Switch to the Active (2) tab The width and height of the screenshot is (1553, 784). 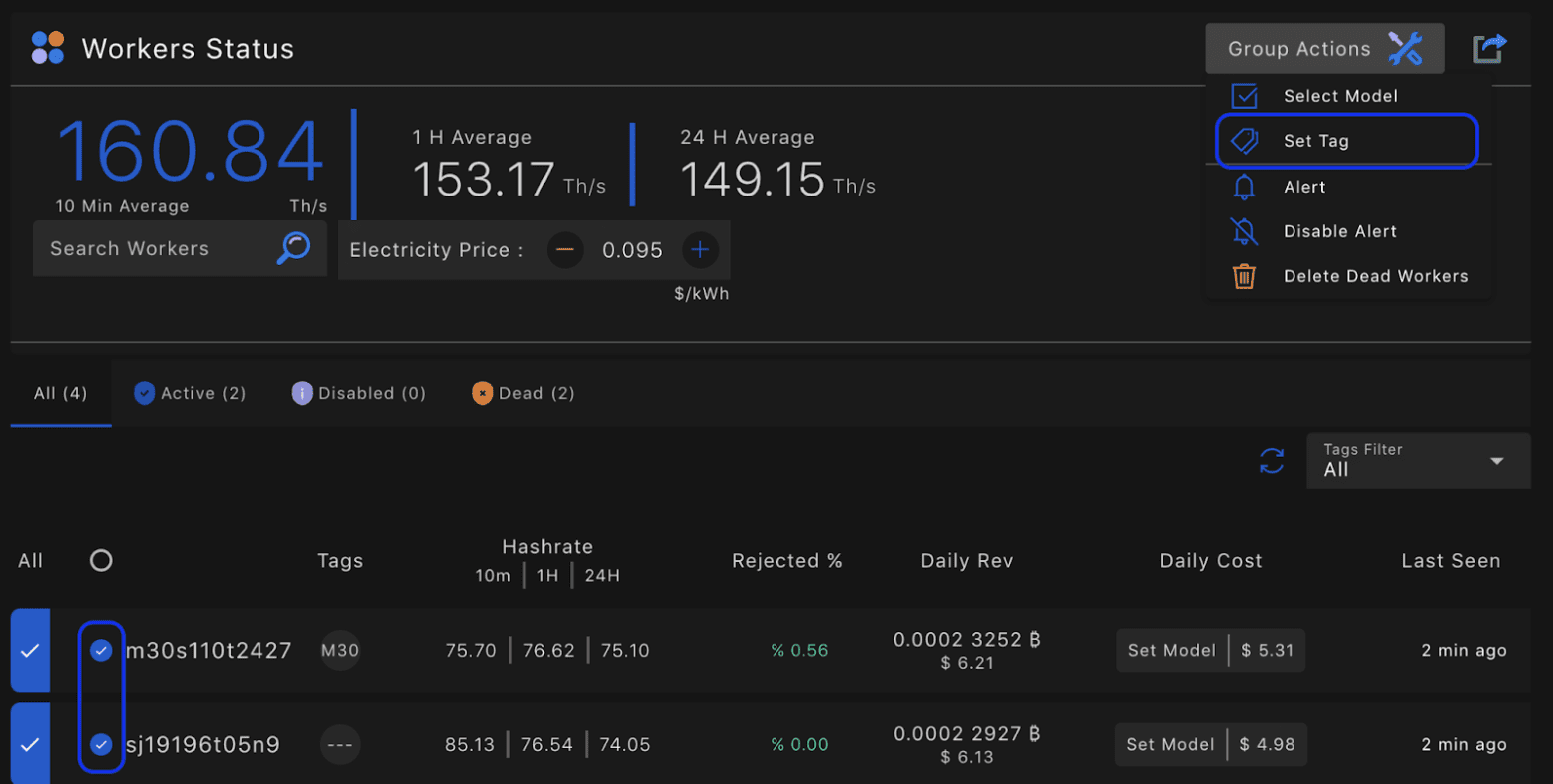[189, 392]
